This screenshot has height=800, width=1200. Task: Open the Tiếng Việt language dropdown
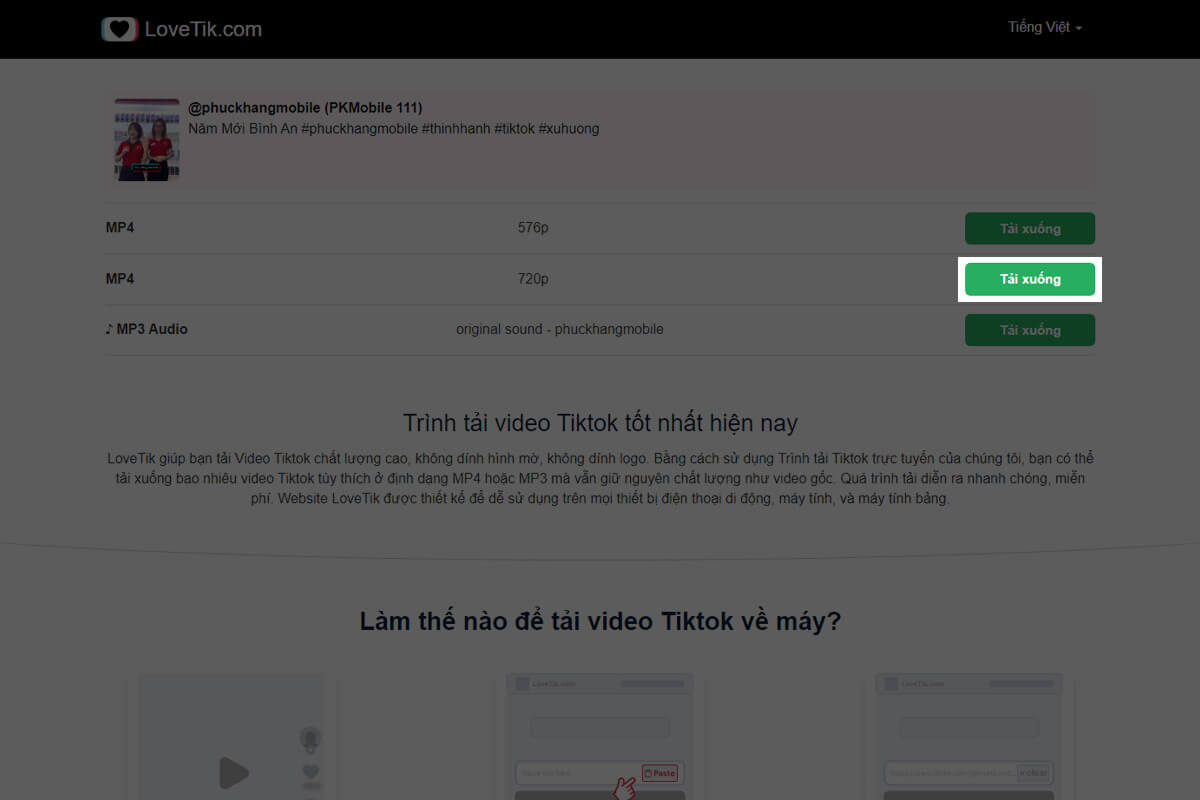pos(1044,27)
